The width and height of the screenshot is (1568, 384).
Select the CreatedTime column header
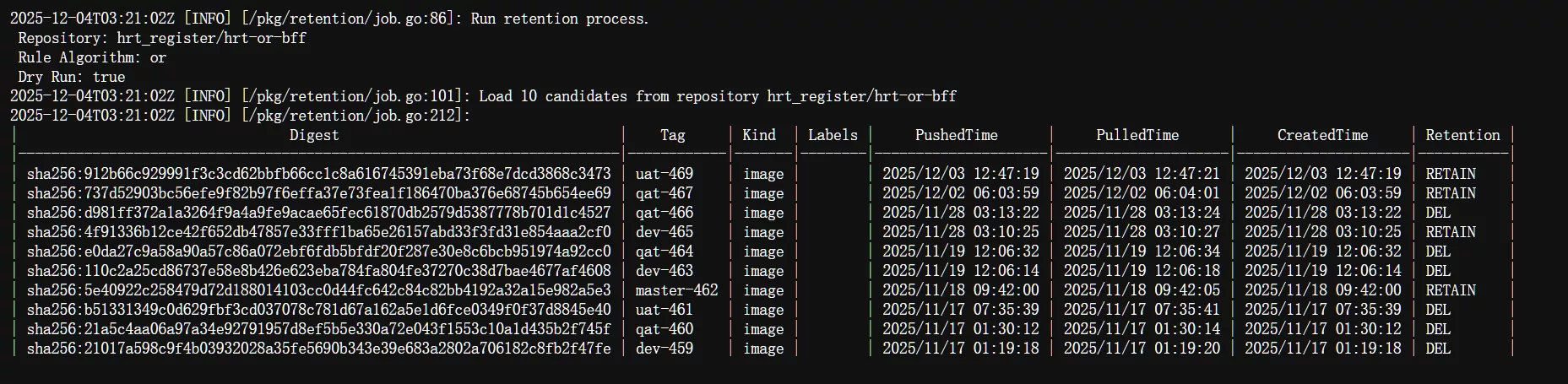click(x=1322, y=135)
